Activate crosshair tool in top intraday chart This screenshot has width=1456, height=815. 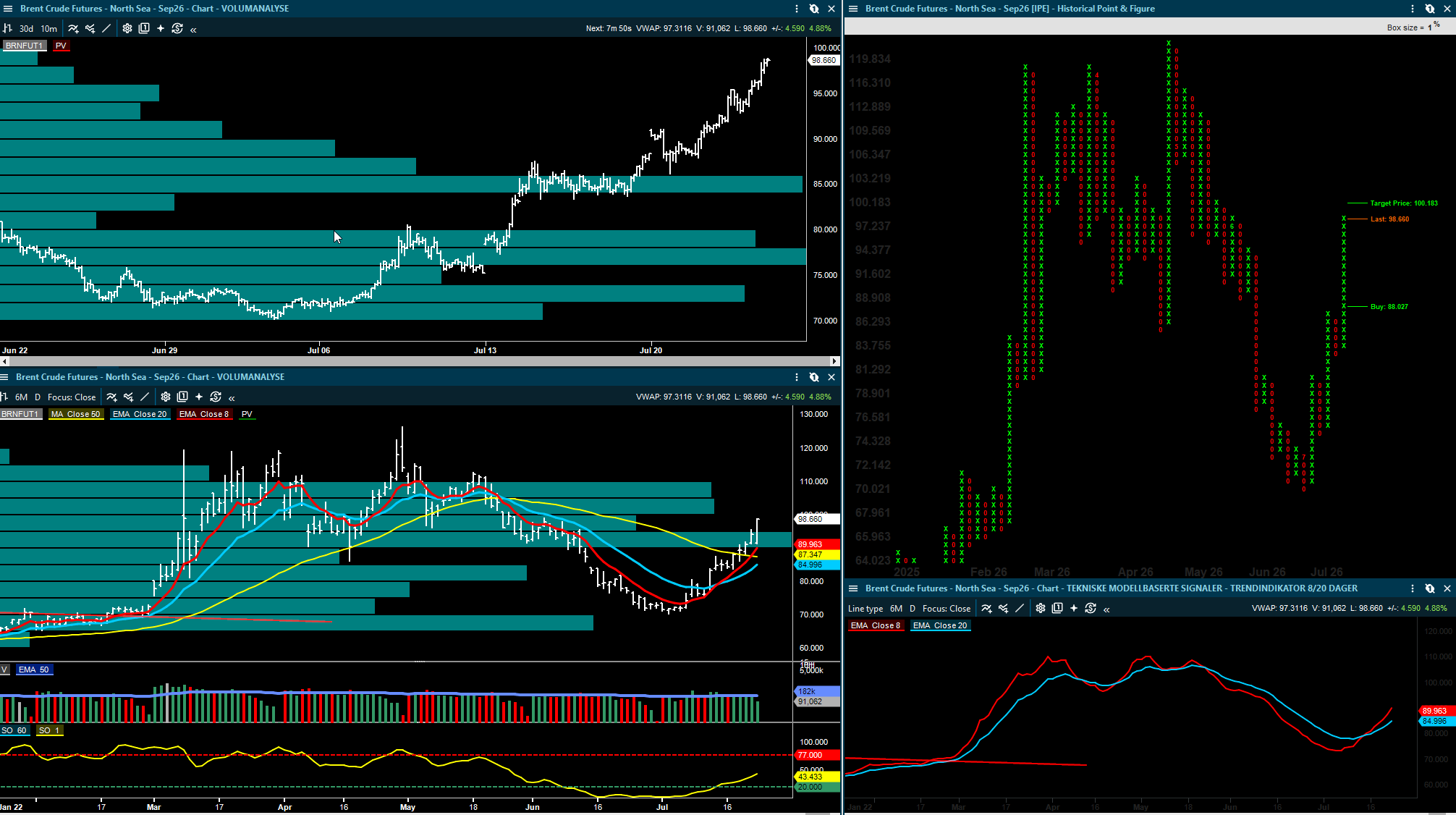[161, 28]
